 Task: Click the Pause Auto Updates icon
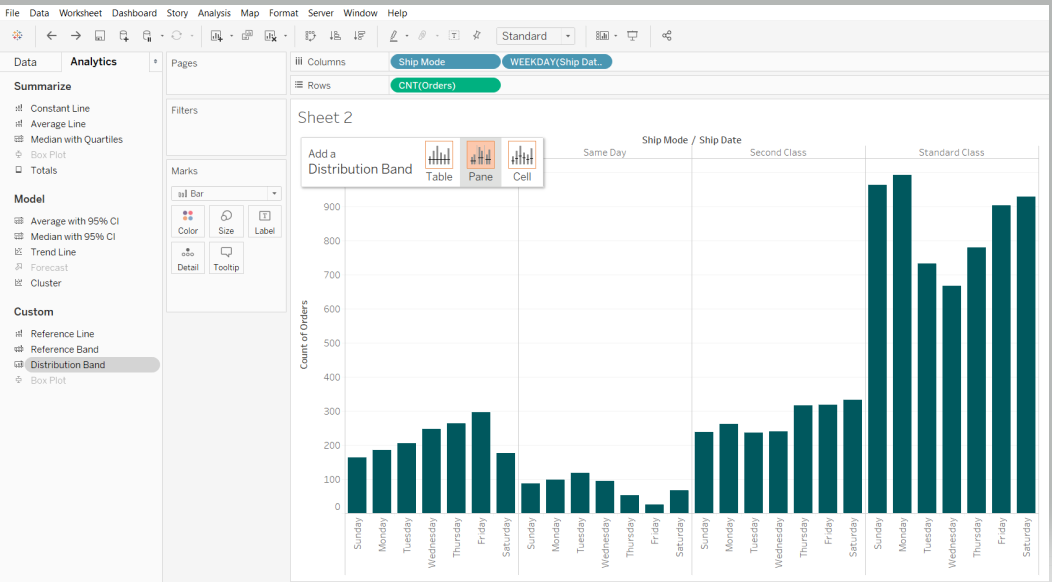[x=148, y=36]
